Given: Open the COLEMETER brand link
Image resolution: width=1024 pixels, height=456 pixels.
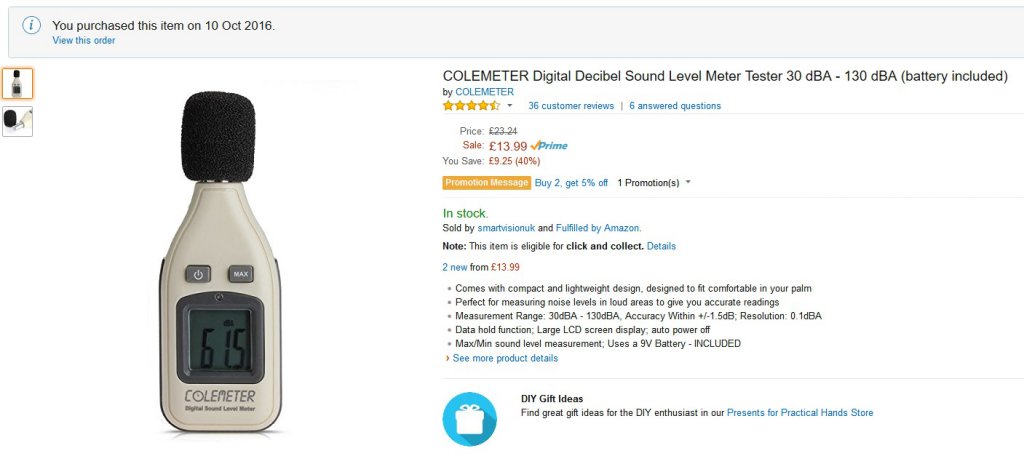Looking at the screenshot, I should click(484, 92).
